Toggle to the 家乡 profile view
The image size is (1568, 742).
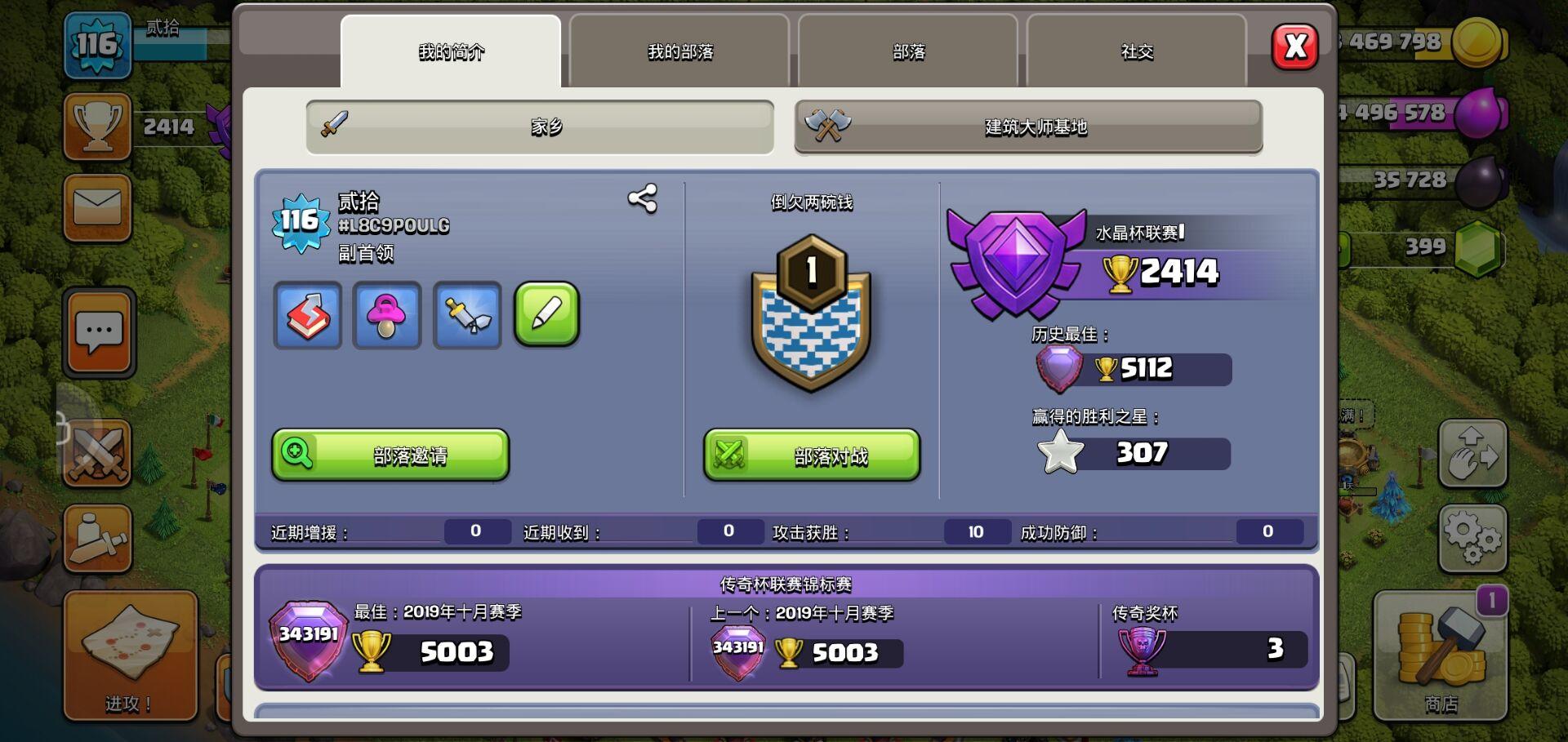click(540, 127)
